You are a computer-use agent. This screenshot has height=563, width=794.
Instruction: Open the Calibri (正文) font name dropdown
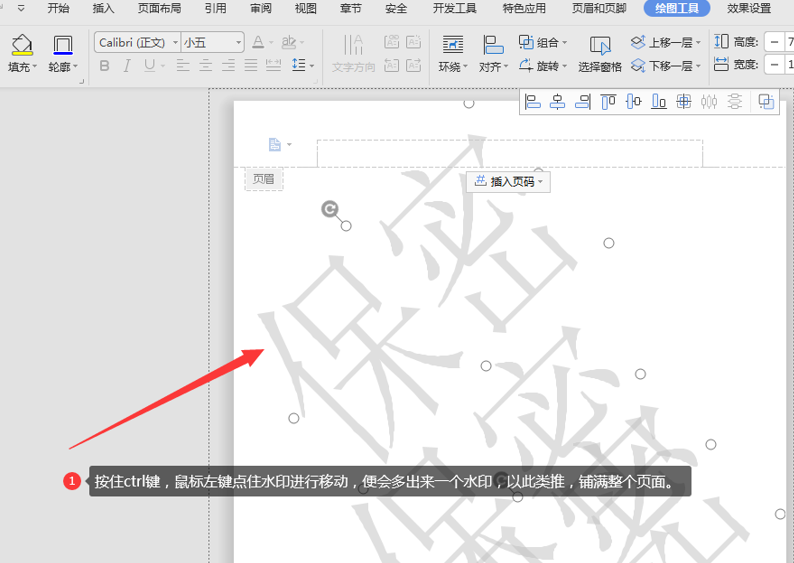click(x=175, y=43)
